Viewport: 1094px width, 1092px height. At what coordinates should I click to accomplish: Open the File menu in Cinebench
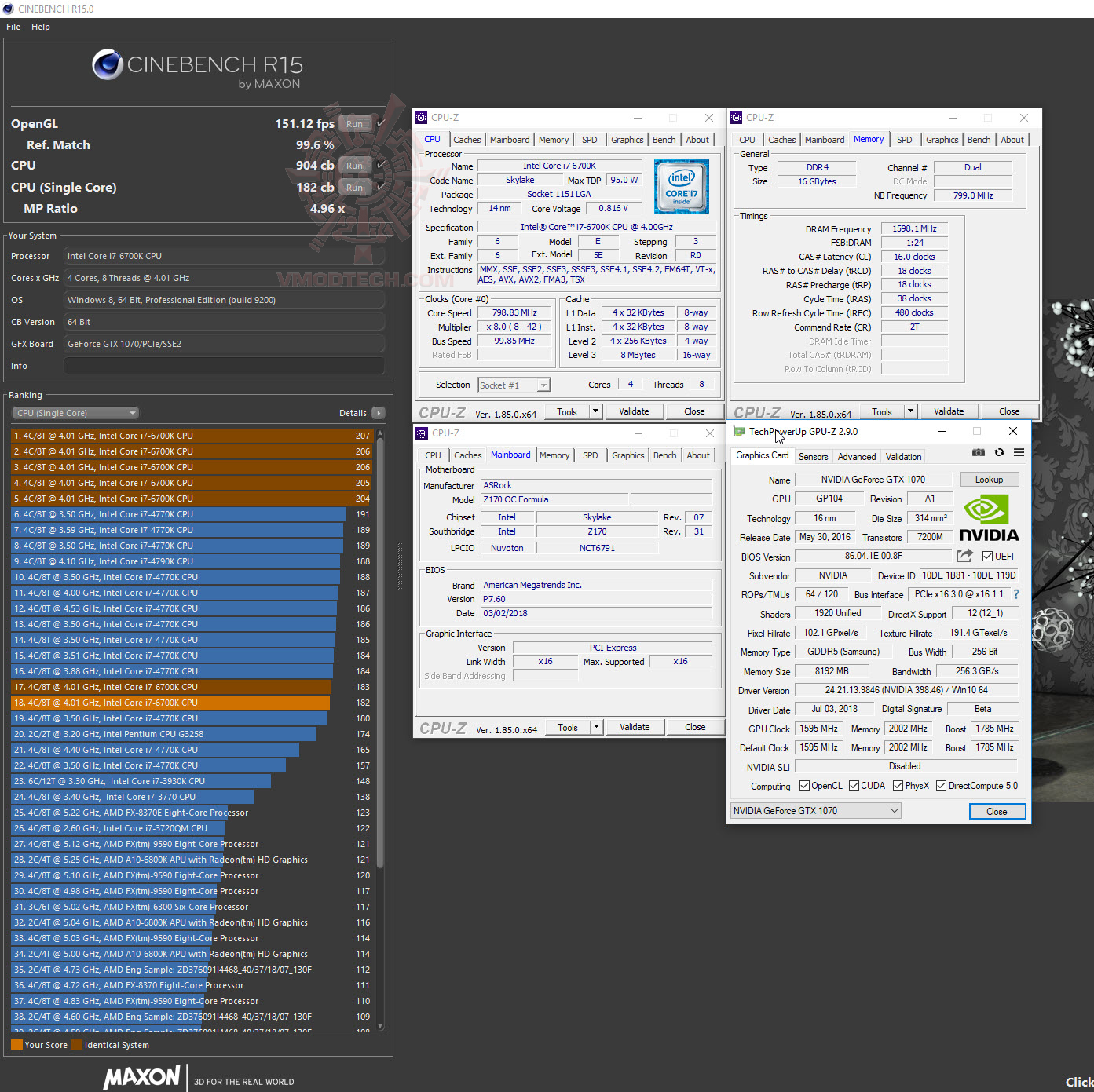click(13, 27)
